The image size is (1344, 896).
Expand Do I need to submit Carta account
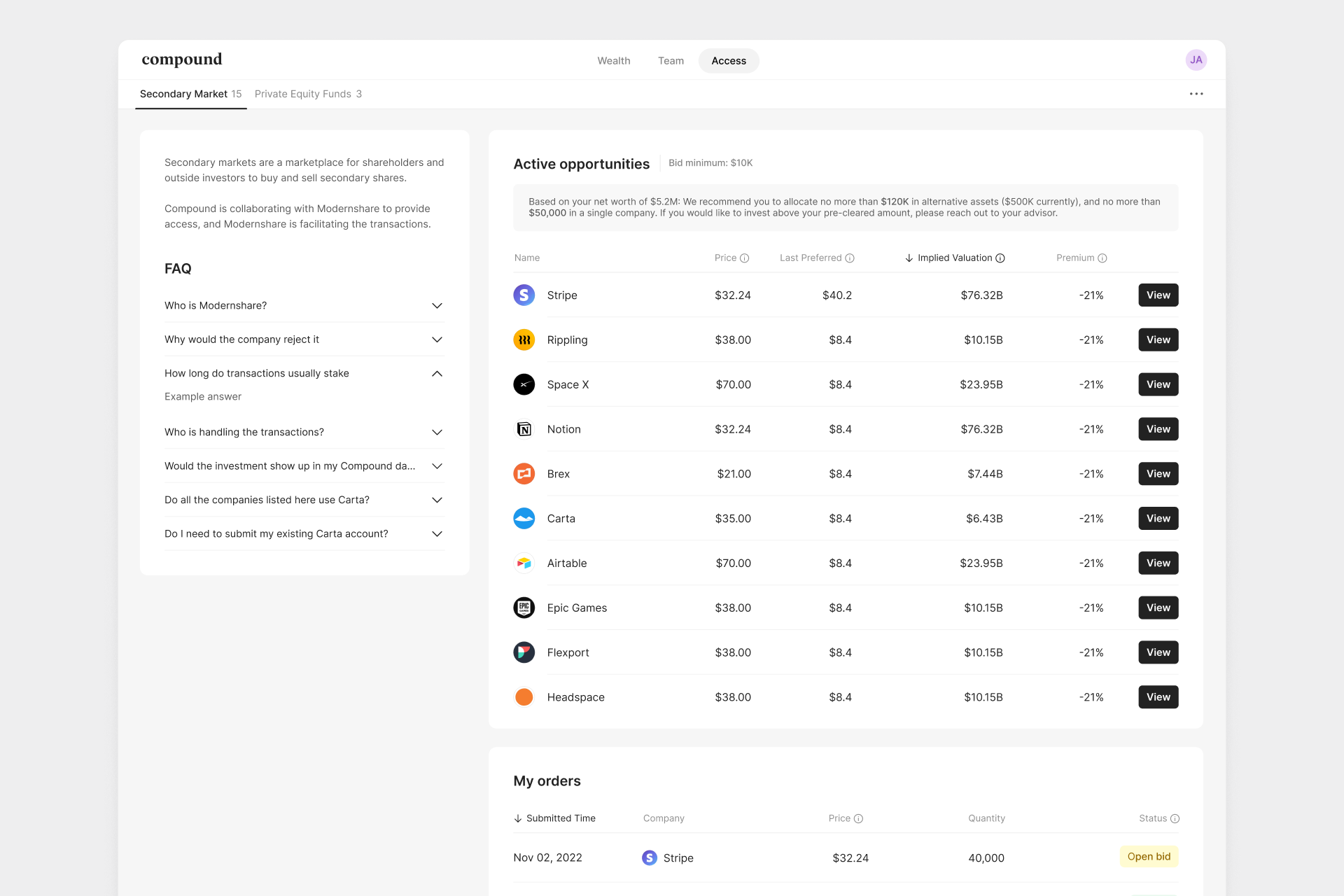click(304, 533)
